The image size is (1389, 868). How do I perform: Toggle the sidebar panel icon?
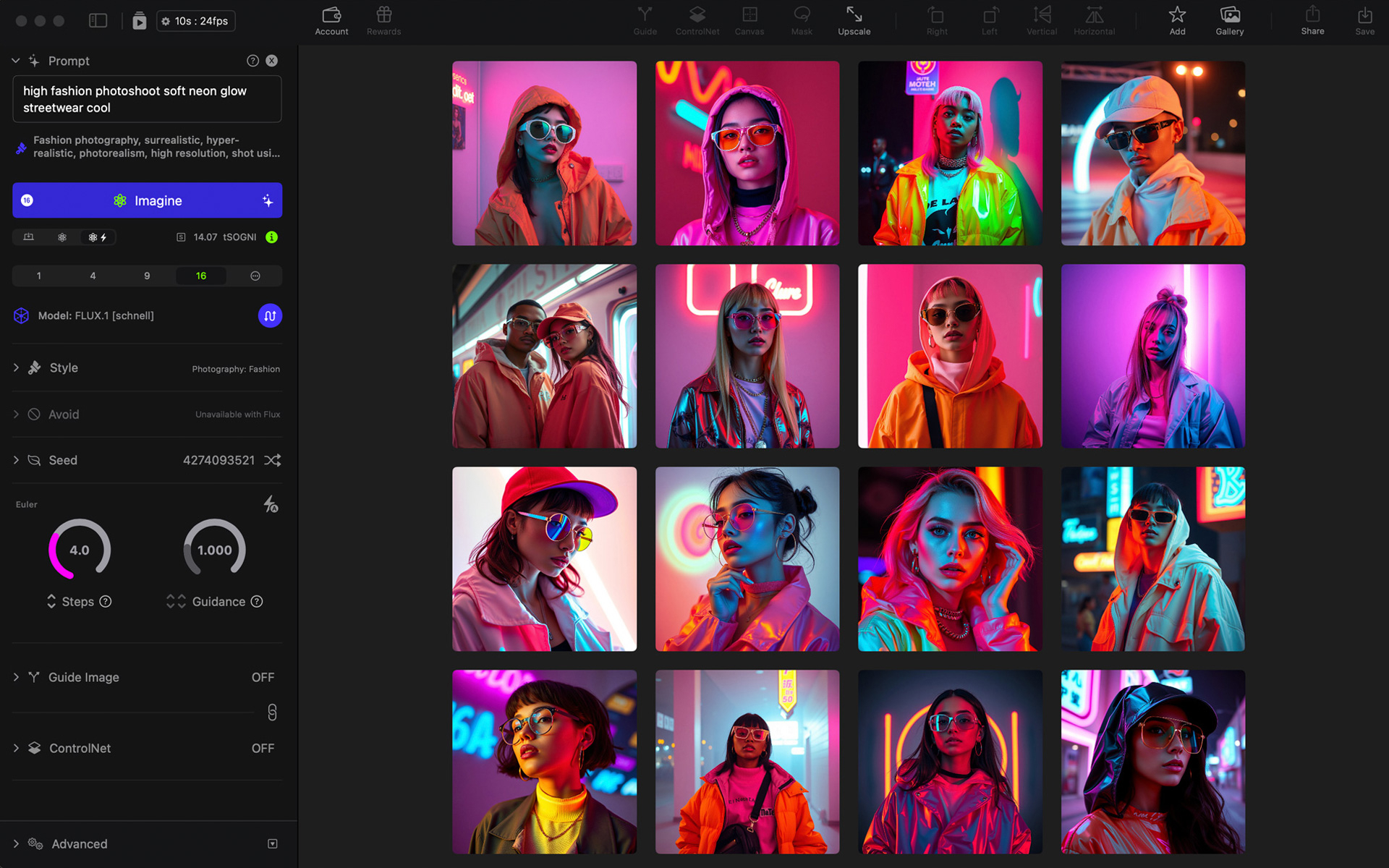98,21
